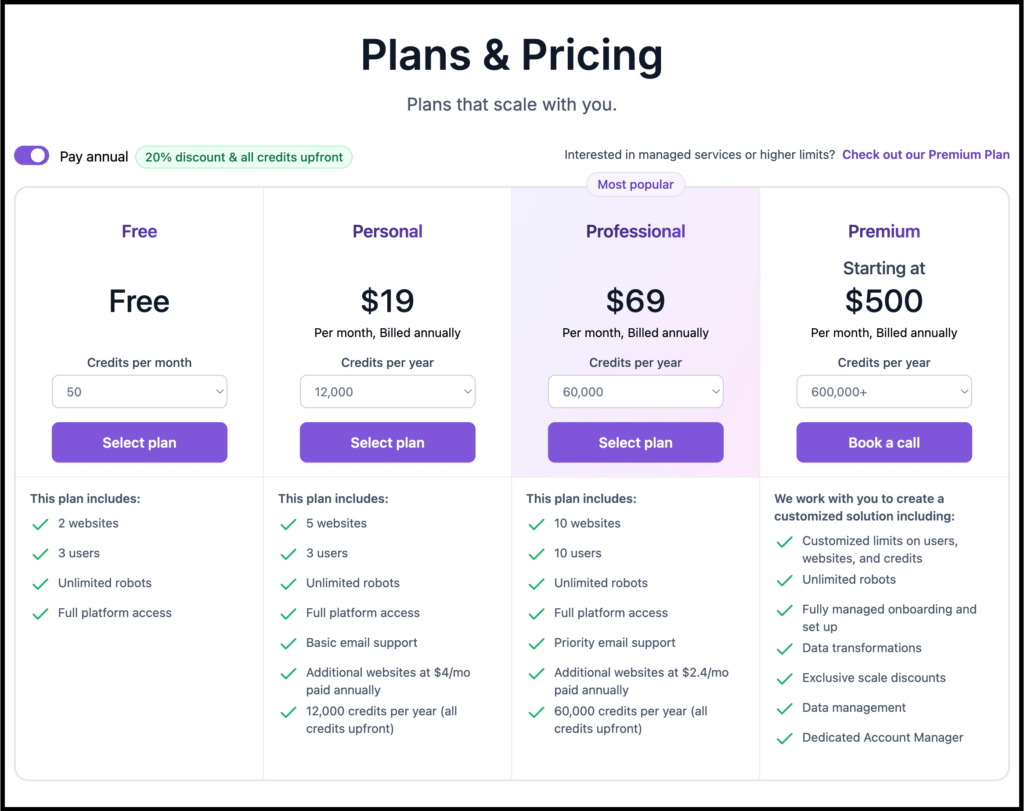Screen dimensions: 1024x811
Task: Click 'Select plan' under the Professional tier
Action: (635, 442)
